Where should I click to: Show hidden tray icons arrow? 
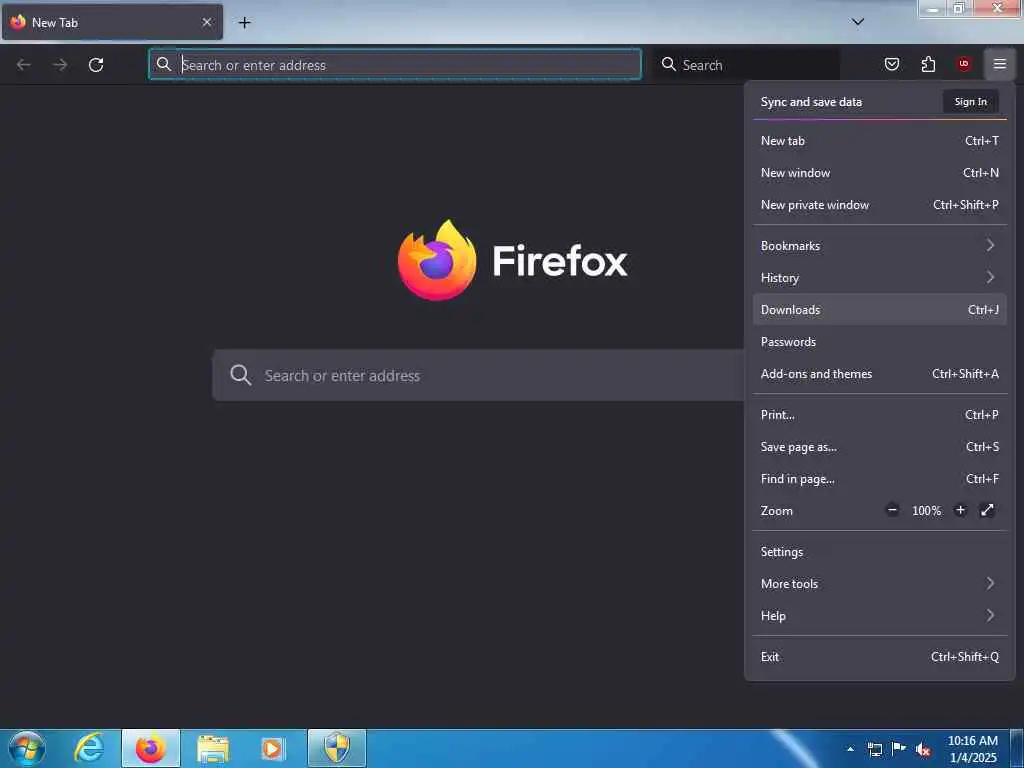click(x=850, y=749)
